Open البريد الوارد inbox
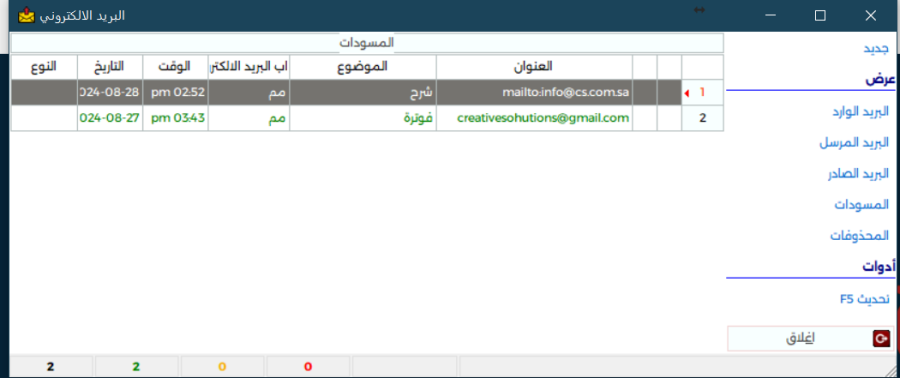The height and width of the screenshot is (378, 900). pos(860,111)
